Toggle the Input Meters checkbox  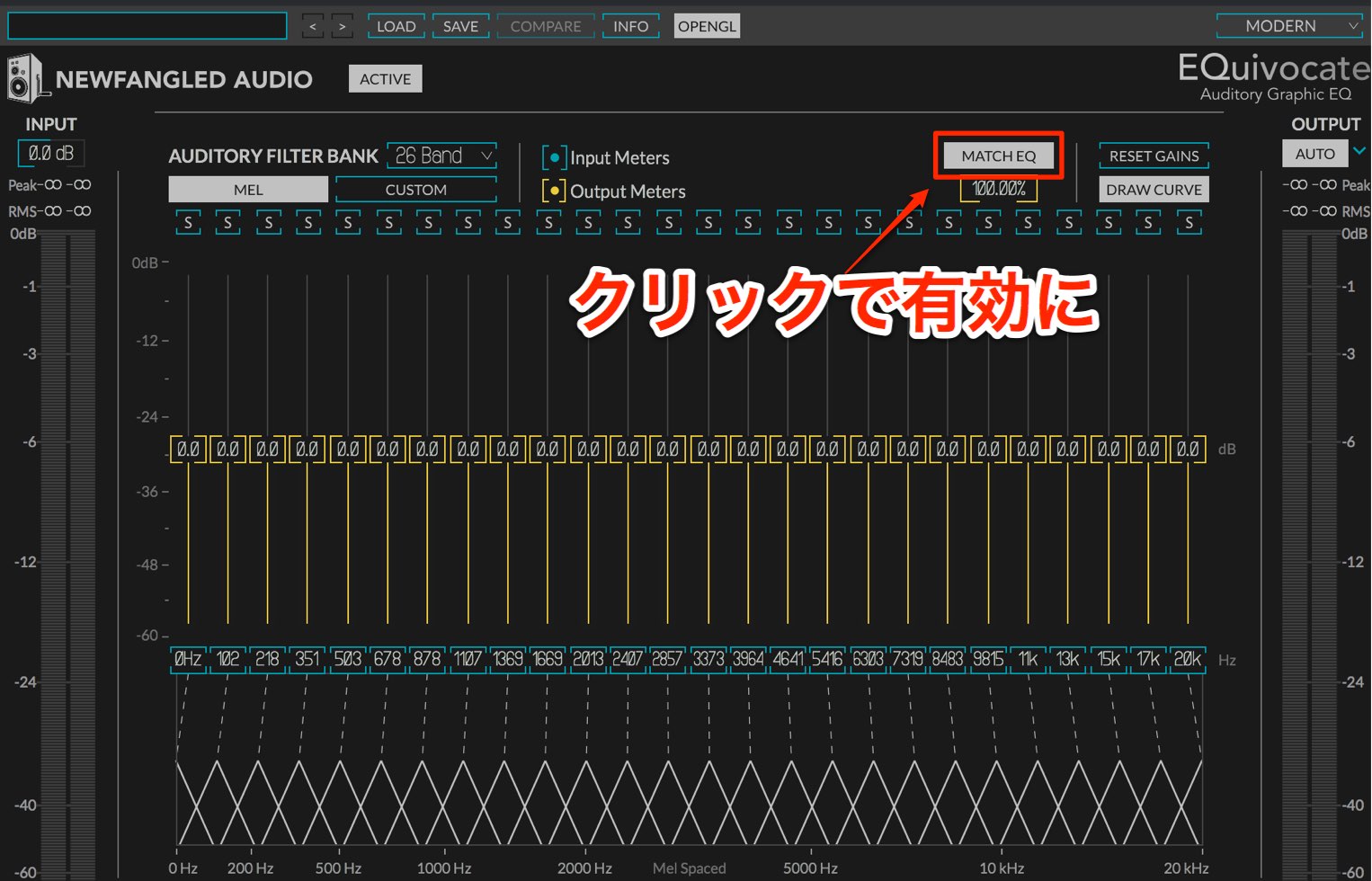pyautogui.click(x=554, y=158)
